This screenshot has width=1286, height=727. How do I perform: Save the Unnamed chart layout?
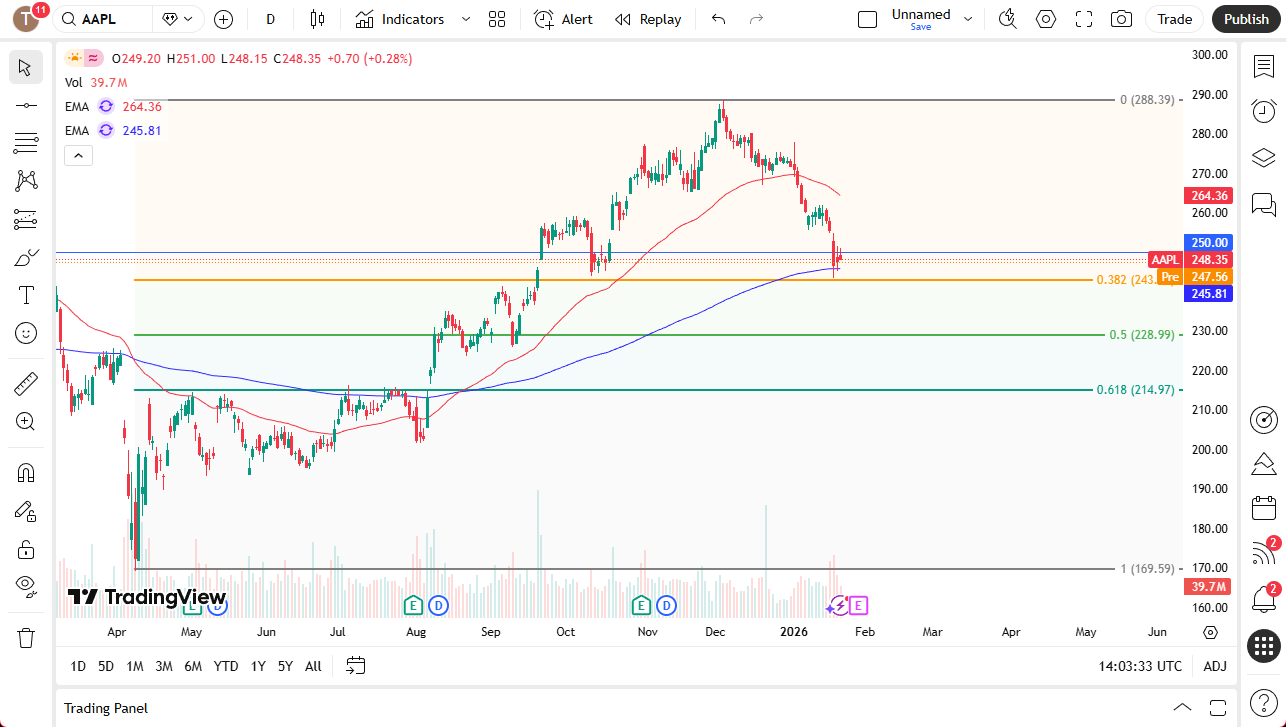pyautogui.click(x=921, y=19)
